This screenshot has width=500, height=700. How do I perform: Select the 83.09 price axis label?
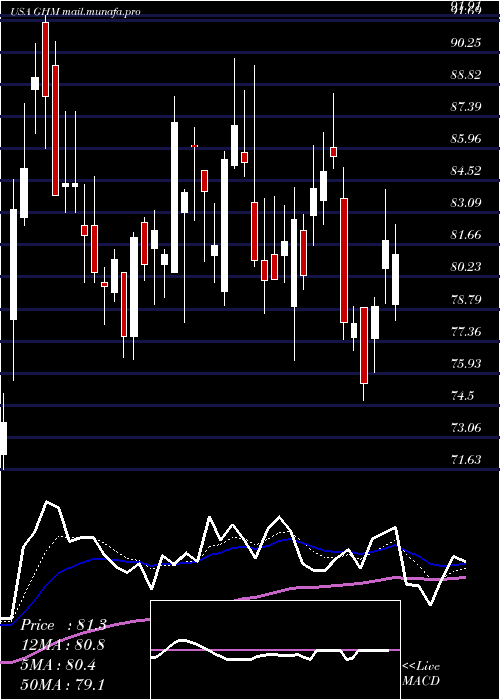[466, 203]
